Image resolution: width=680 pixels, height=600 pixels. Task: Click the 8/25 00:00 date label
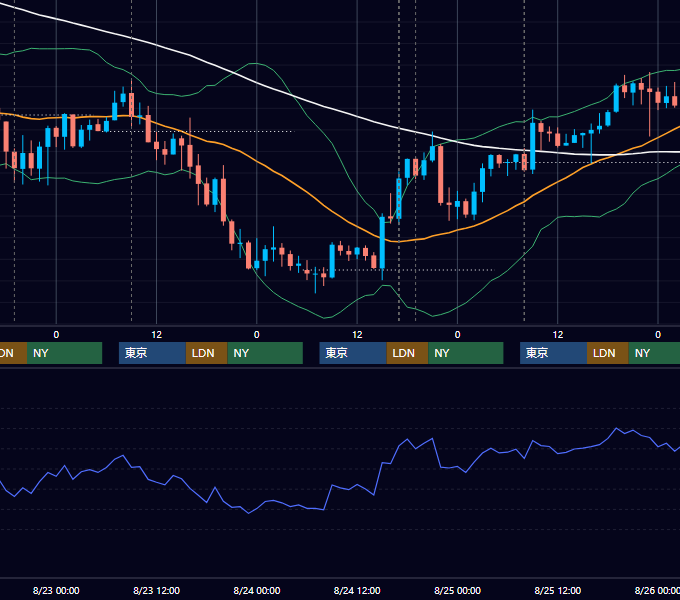458,590
